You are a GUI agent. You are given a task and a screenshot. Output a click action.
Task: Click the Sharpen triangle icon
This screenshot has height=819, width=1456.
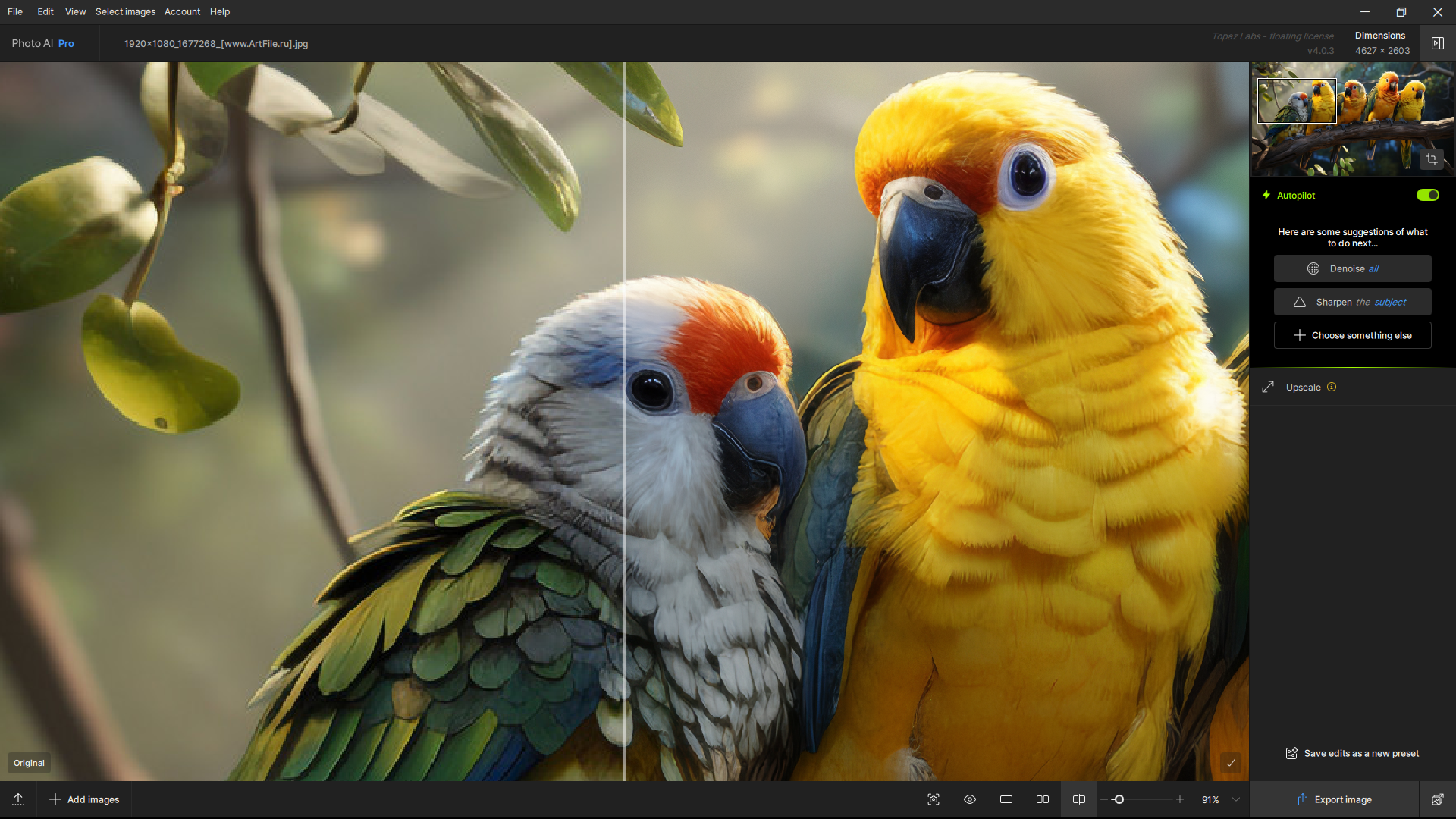pyautogui.click(x=1299, y=302)
